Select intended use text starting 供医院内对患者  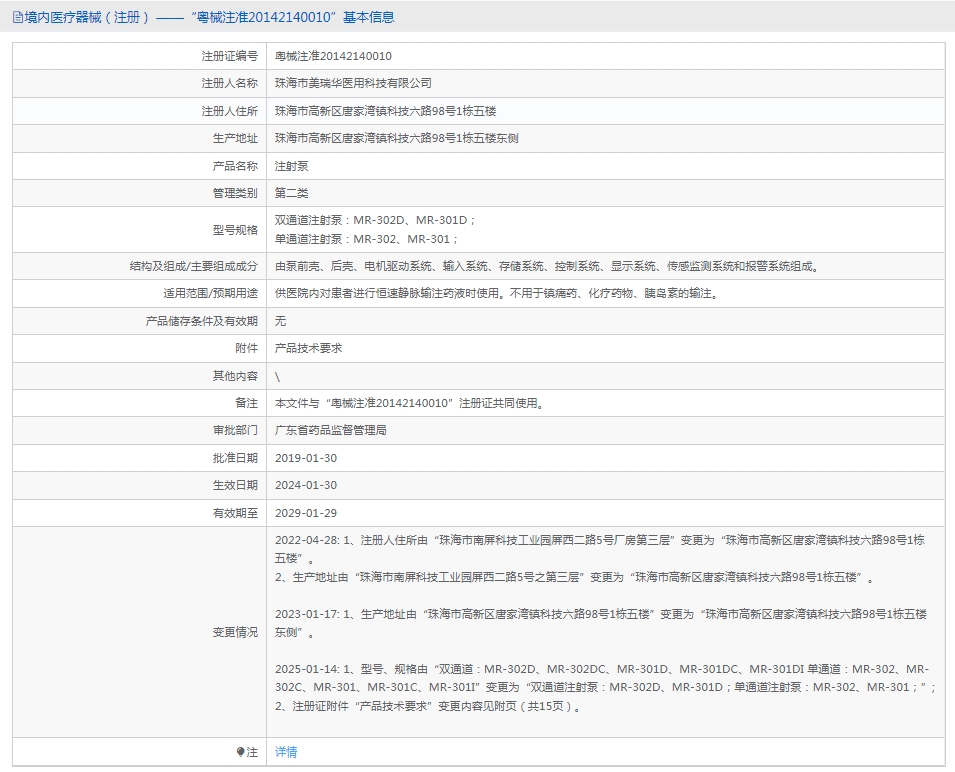[x=497, y=293]
